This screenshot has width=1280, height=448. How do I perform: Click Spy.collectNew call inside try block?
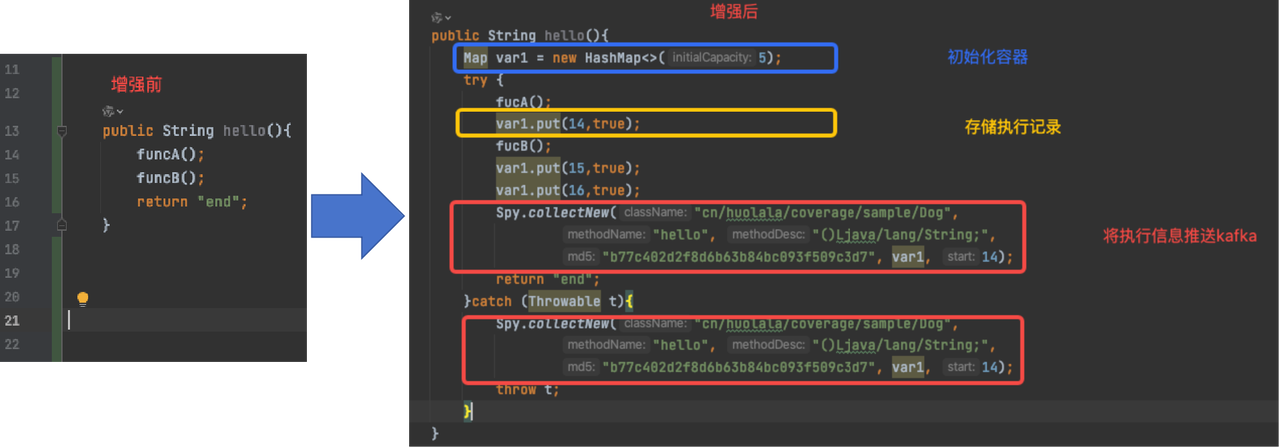pyautogui.click(x=553, y=213)
